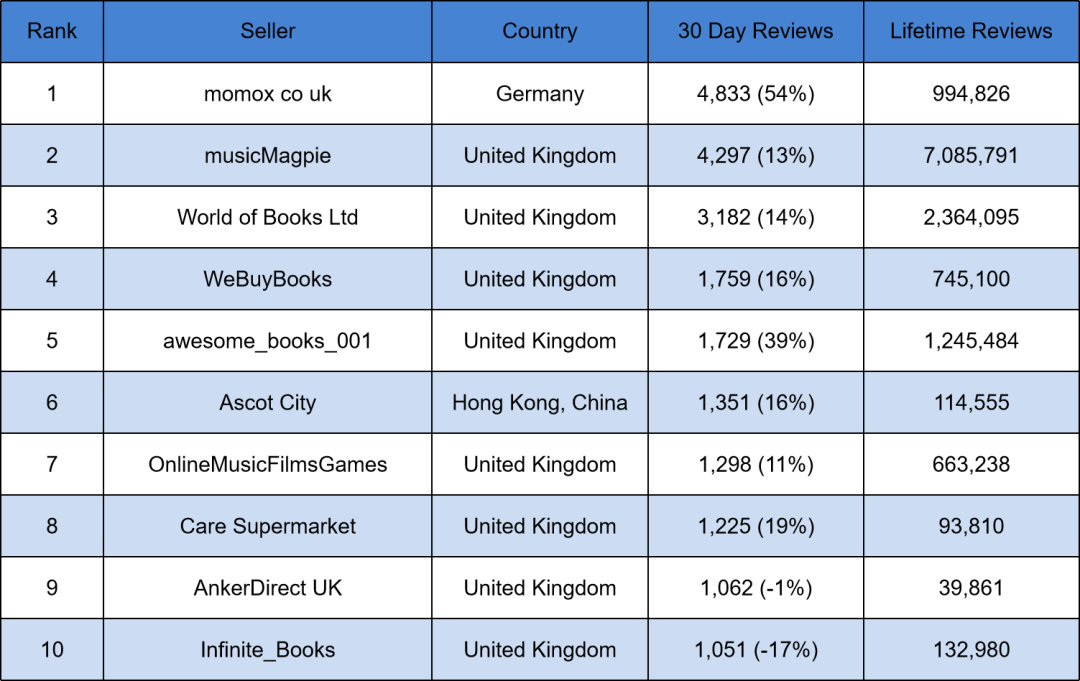Image resolution: width=1080 pixels, height=681 pixels.
Task: Click the Hong Kong, China cell
Action: pos(539,402)
